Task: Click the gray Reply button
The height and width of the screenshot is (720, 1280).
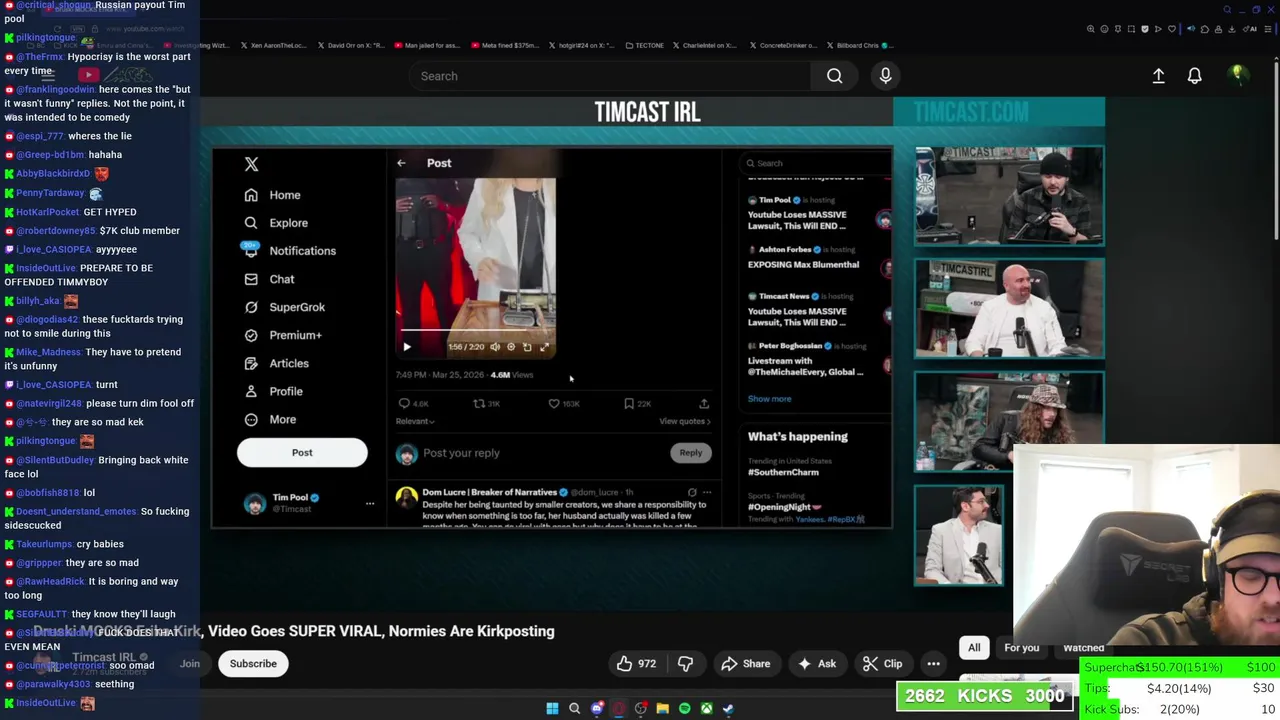Action: (691, 453)
